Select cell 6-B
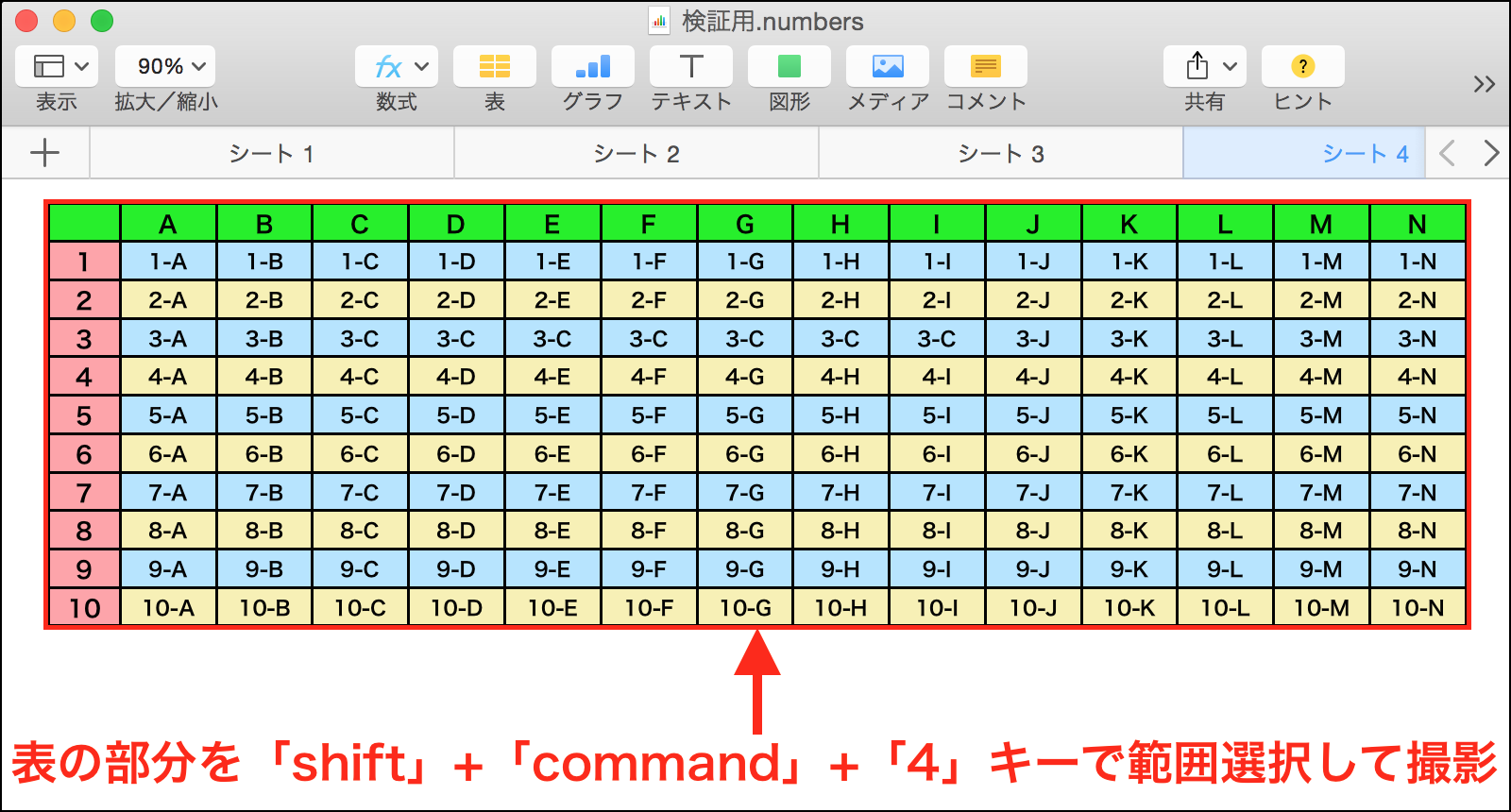Screen dimensions: 1511x812 coord(264,454)
